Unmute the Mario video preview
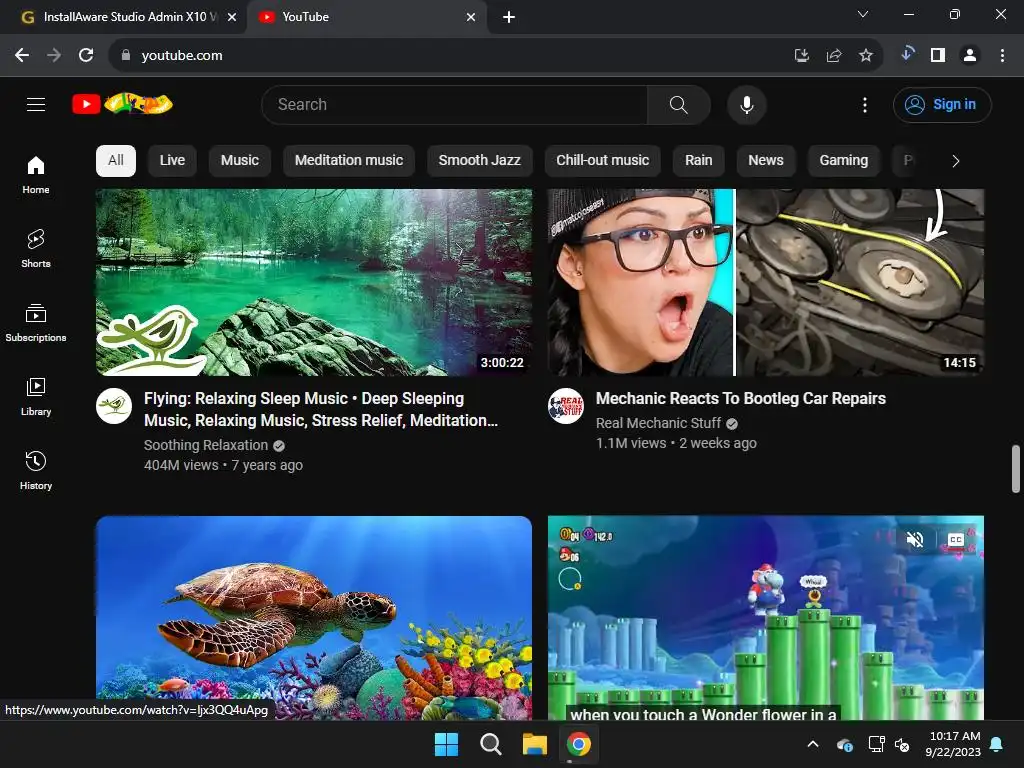 point(915,539)
